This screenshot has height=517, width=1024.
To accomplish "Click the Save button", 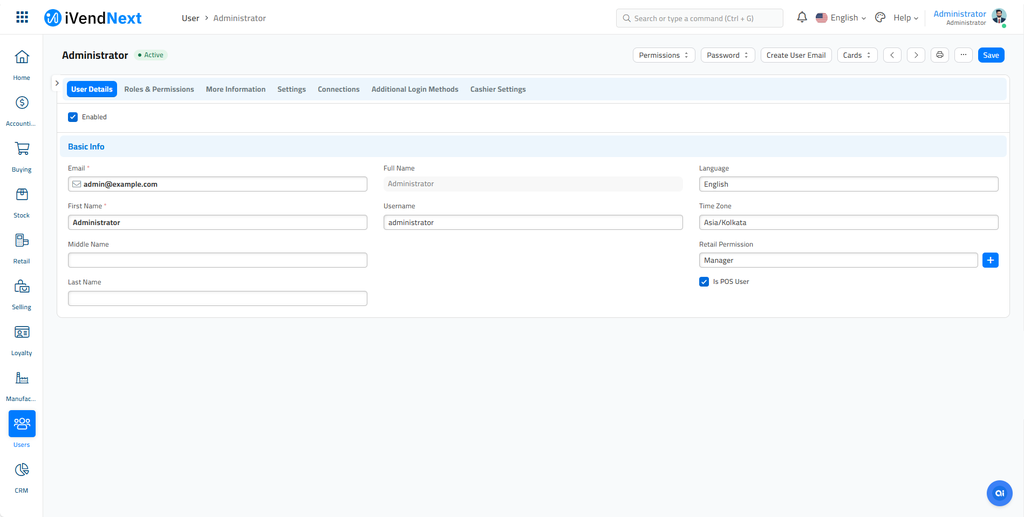I will point(991,55).
